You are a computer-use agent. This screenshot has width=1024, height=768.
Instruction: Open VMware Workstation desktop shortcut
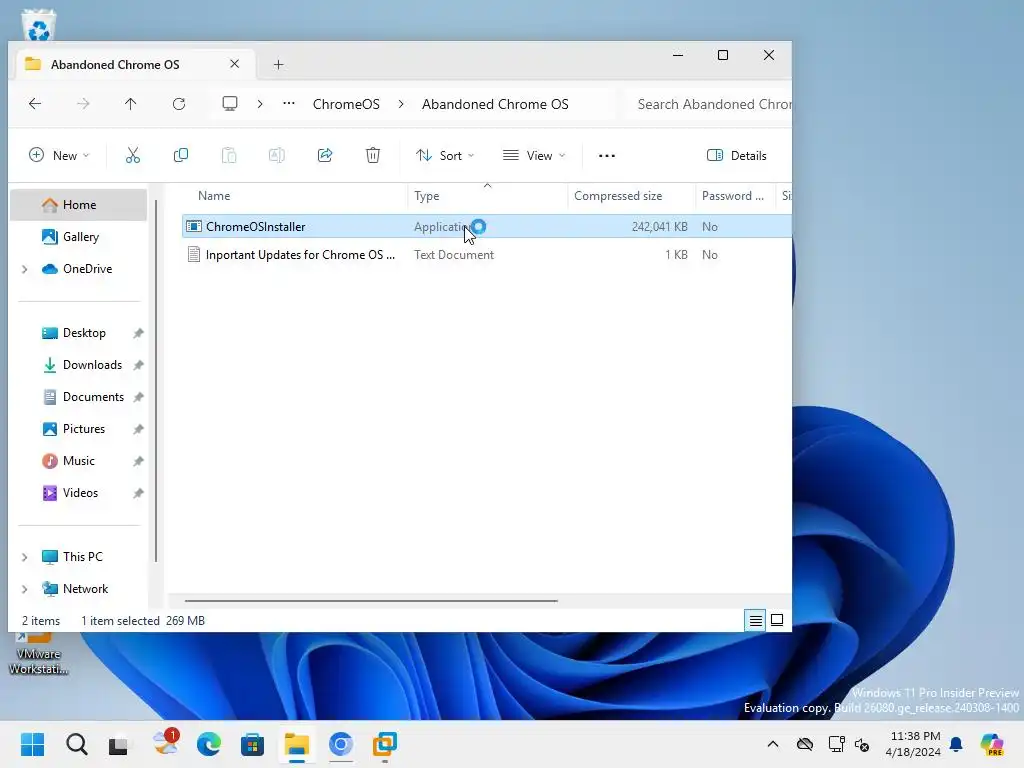coord(39,654)
